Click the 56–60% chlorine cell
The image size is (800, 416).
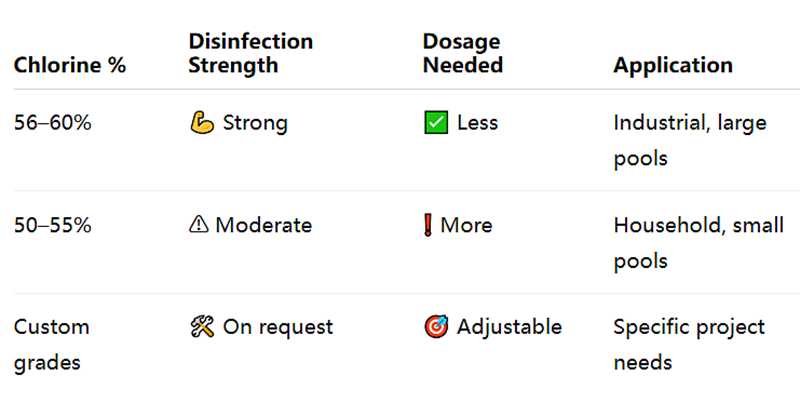(x=53, y=123)
